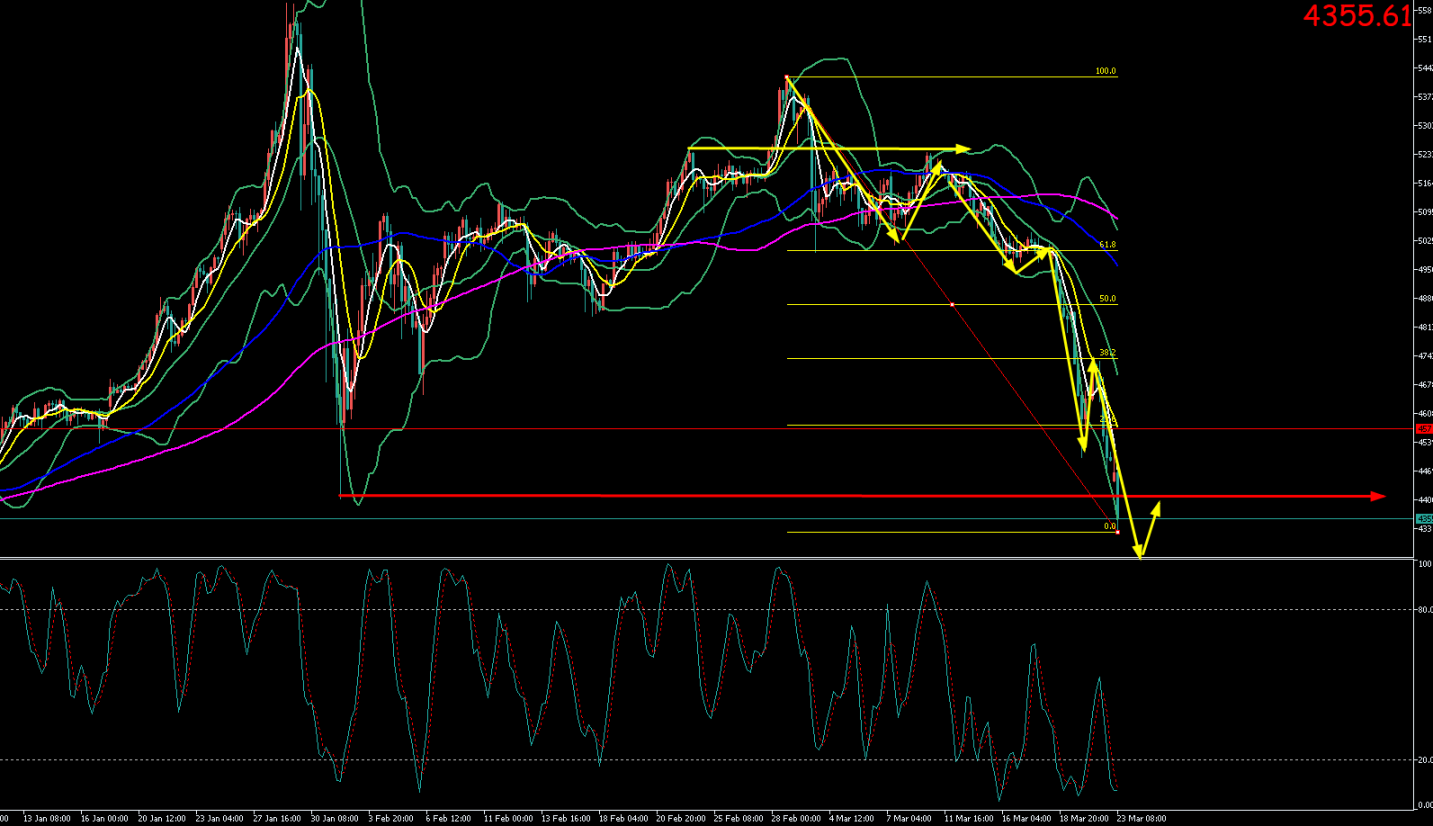Select the red Fibonacci midpoint anchor dot
This screenshot has width=1433, height=826.
952,304
